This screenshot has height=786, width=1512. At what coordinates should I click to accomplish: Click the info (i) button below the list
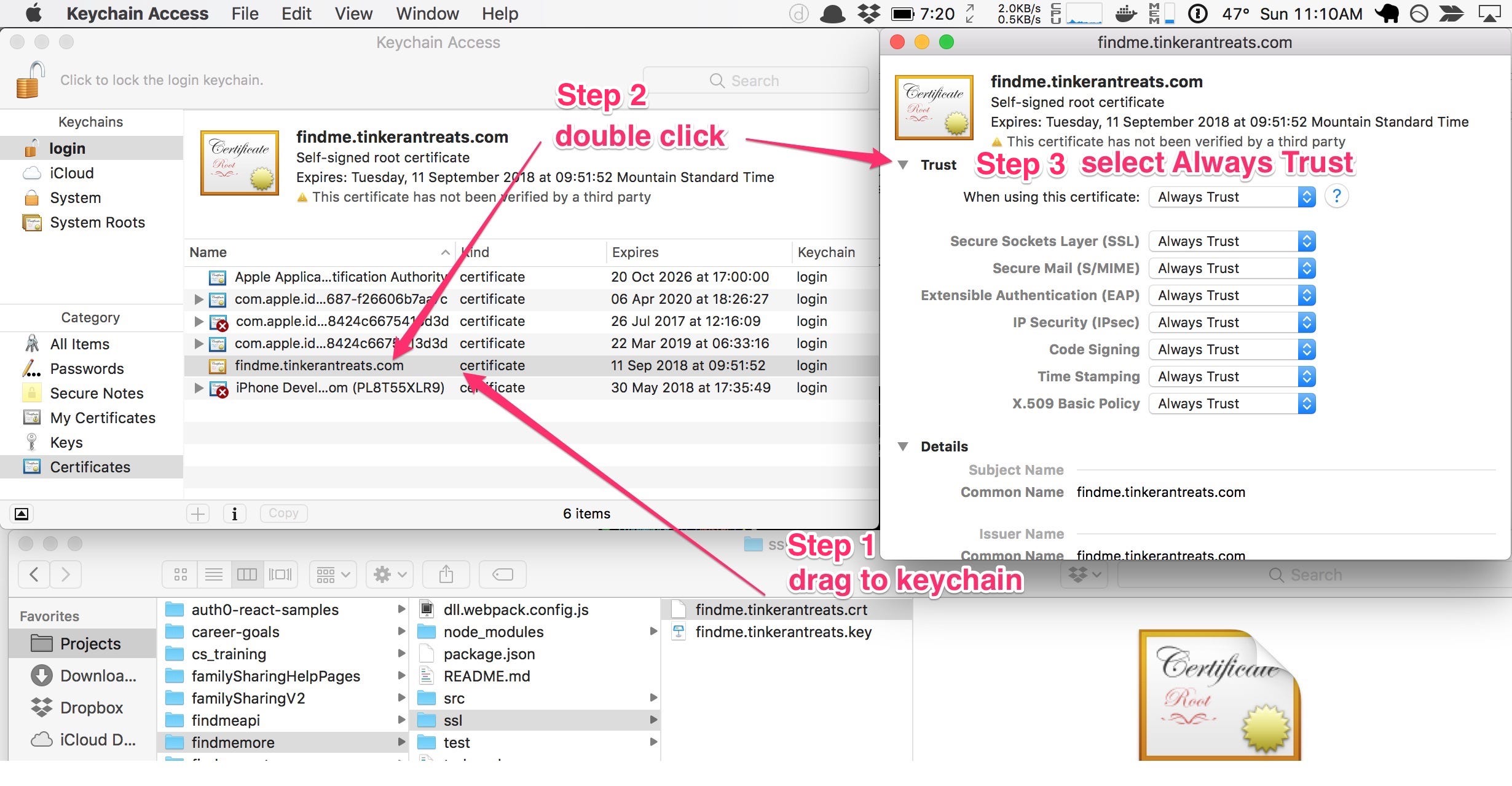(x=234, y=514)
